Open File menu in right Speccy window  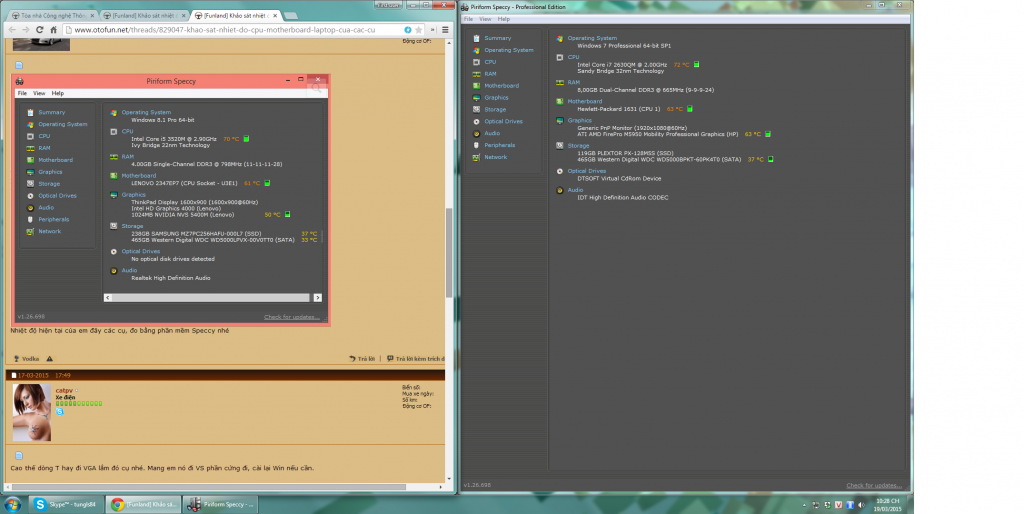468,19
